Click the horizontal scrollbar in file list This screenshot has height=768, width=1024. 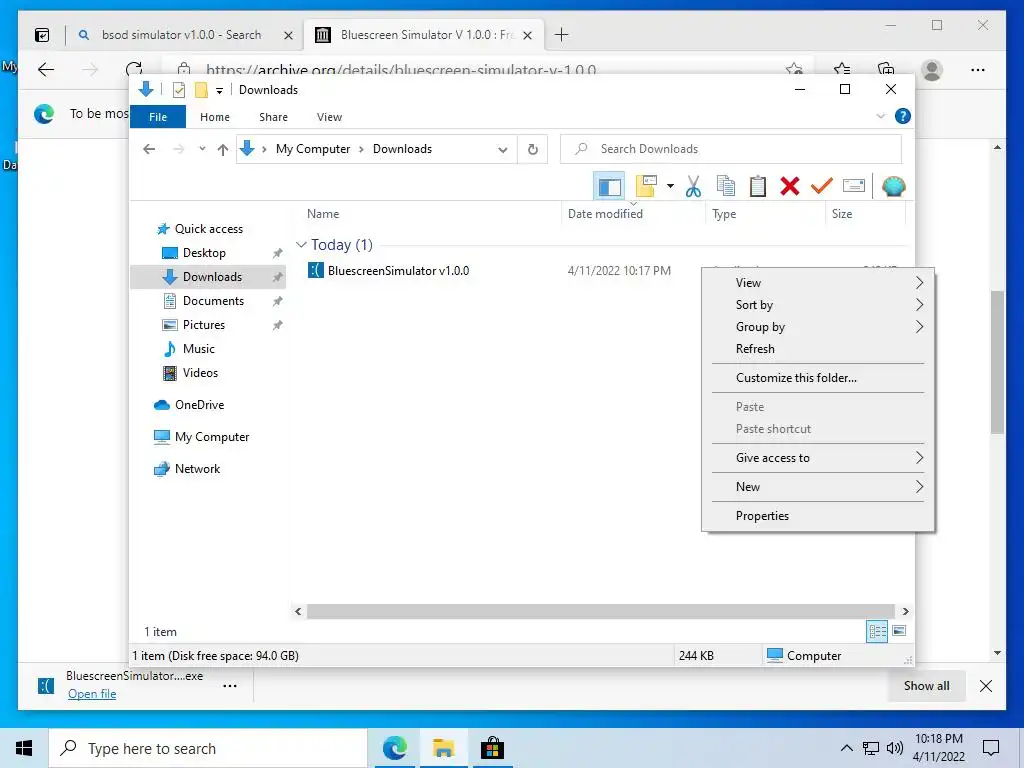tap(600, 611)
